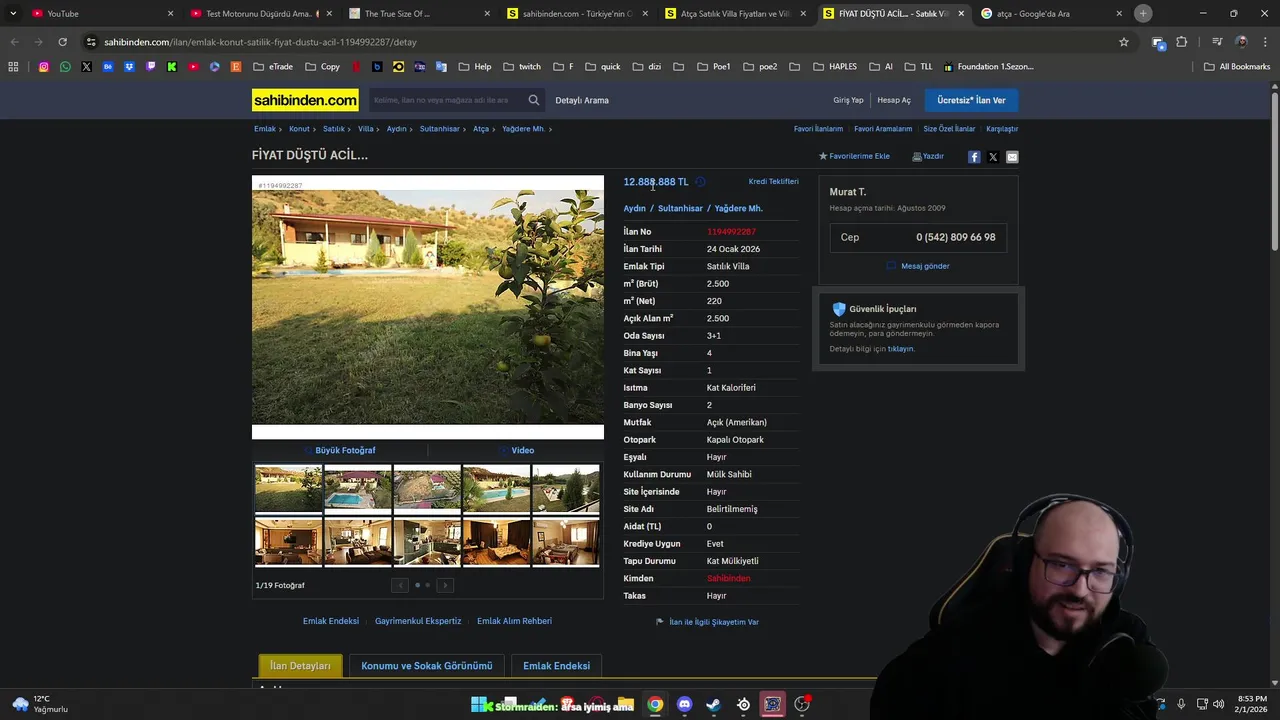
Task: Open the Chrome apps grid icon
Action: (13, 67)
